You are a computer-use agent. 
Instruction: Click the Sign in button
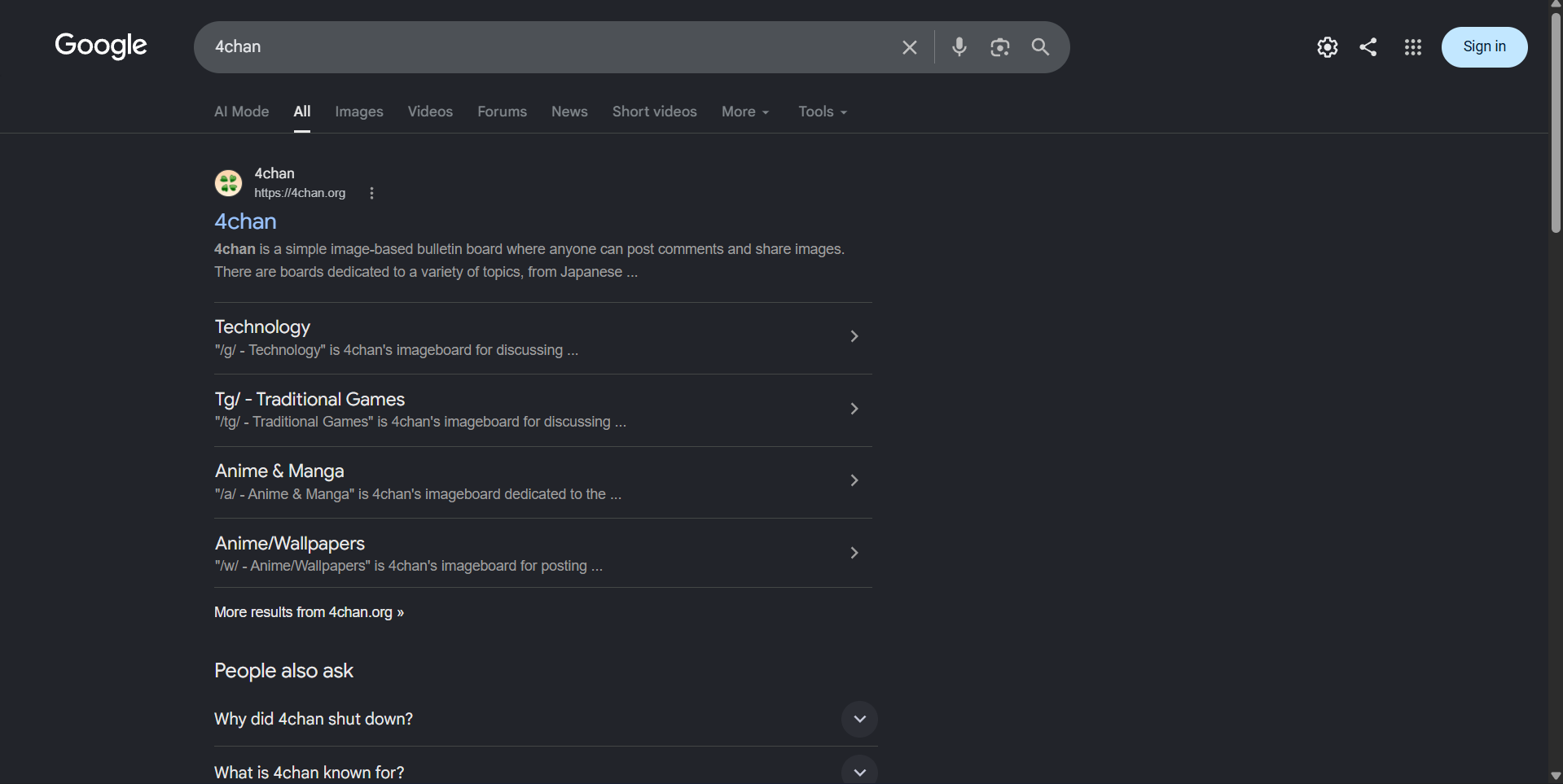pyautogui.click(x=1484, y=47)
